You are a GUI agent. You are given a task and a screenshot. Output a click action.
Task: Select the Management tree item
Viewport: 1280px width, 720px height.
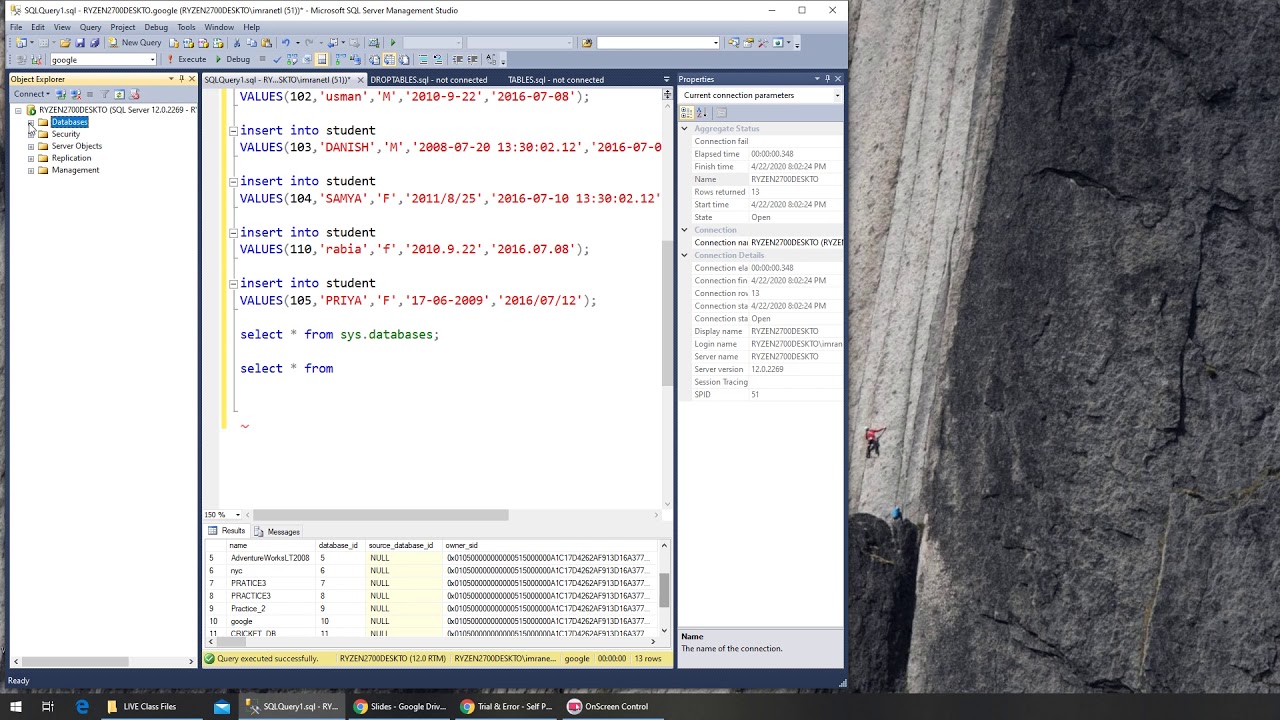pyautogui.click(x=75, y=170)
